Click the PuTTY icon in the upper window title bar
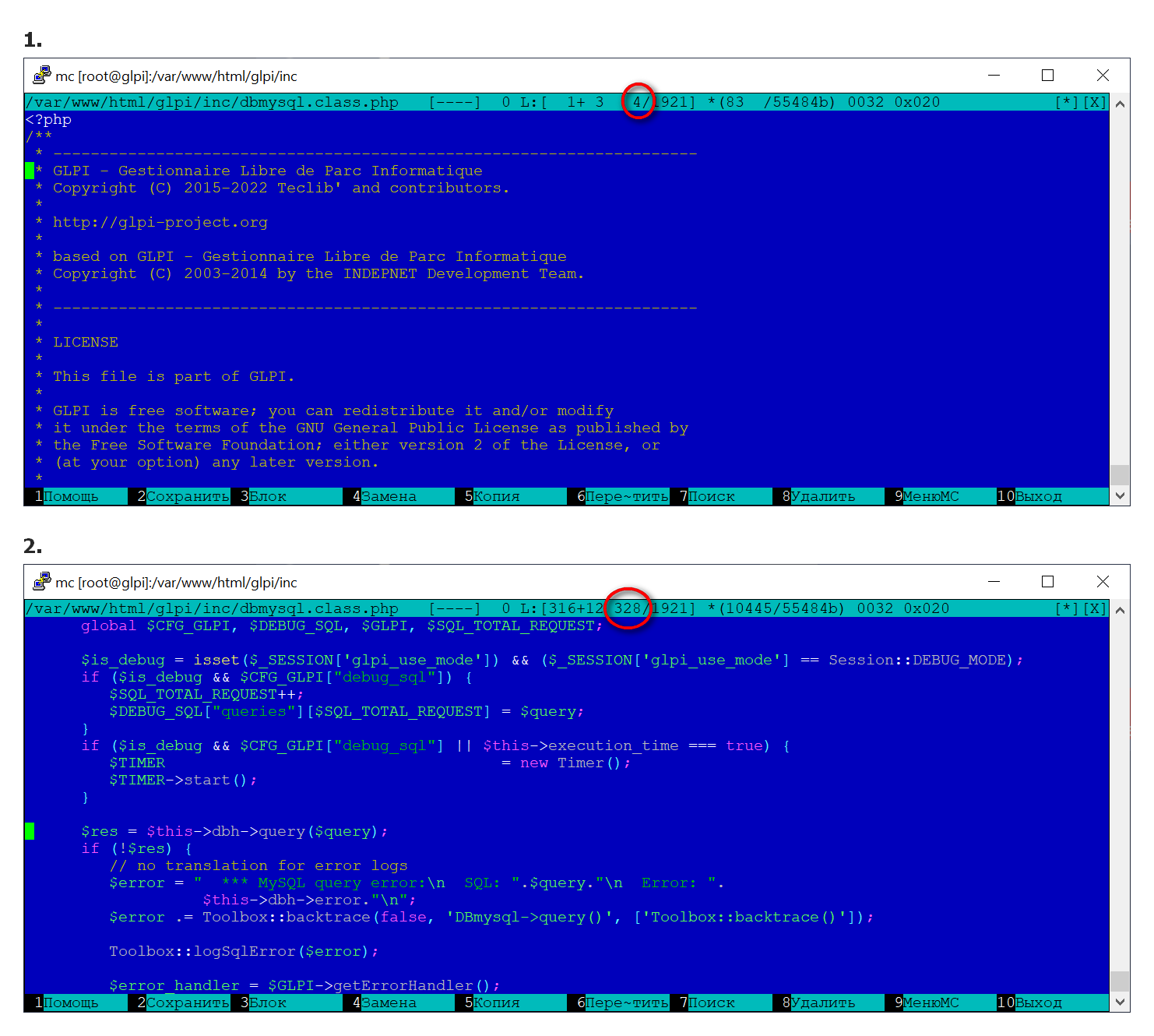Viewport: 1154px width, 1036px height. pyautogui.click(x=41, y=76)
